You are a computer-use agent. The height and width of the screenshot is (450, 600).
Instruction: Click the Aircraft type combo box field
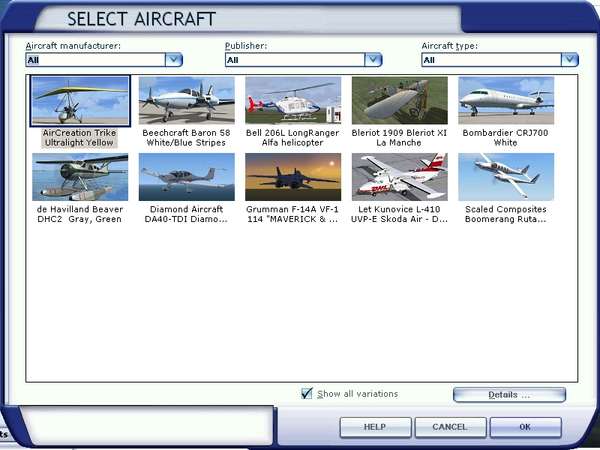tap(500, 60)
